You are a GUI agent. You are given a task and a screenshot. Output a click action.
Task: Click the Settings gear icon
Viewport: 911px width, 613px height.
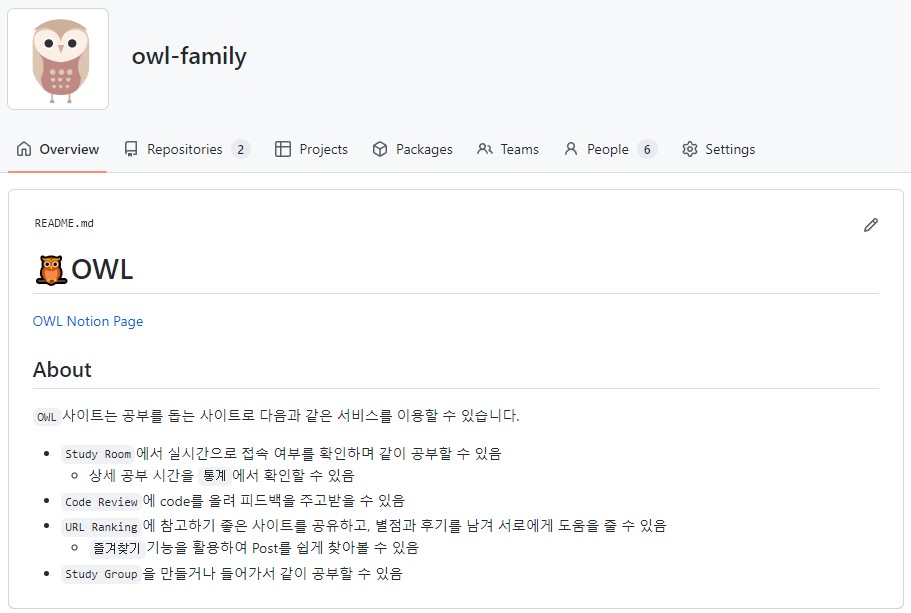[x=690, y=149]
